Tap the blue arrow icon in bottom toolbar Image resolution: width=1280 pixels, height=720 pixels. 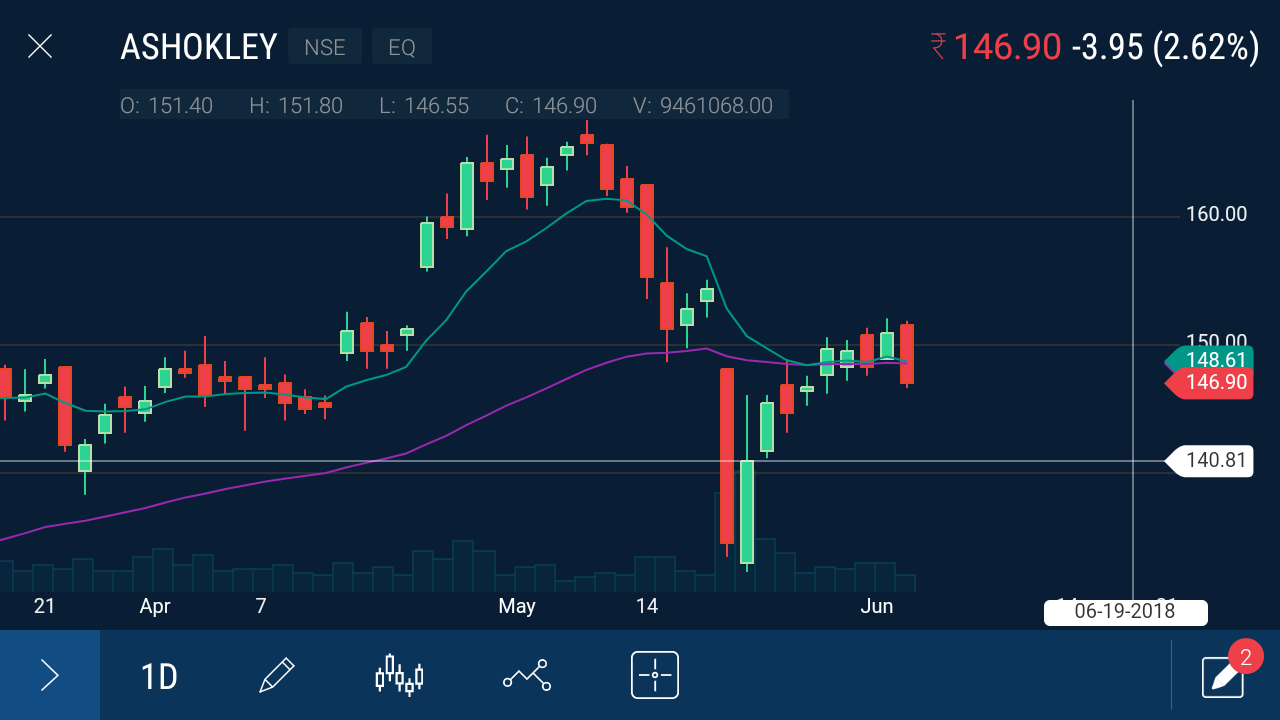click(49, 675)
